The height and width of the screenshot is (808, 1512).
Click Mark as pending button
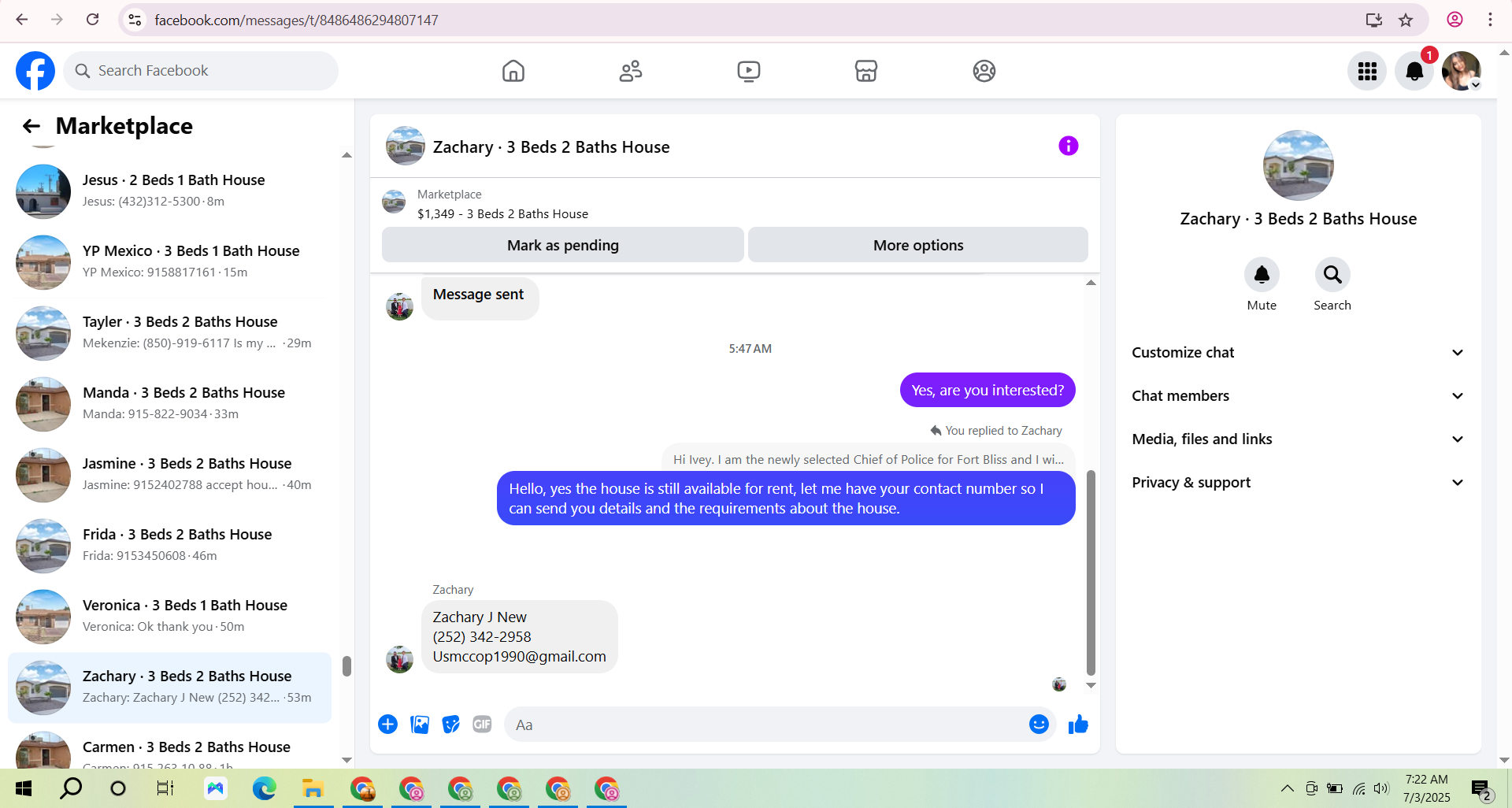coord(563,245)
